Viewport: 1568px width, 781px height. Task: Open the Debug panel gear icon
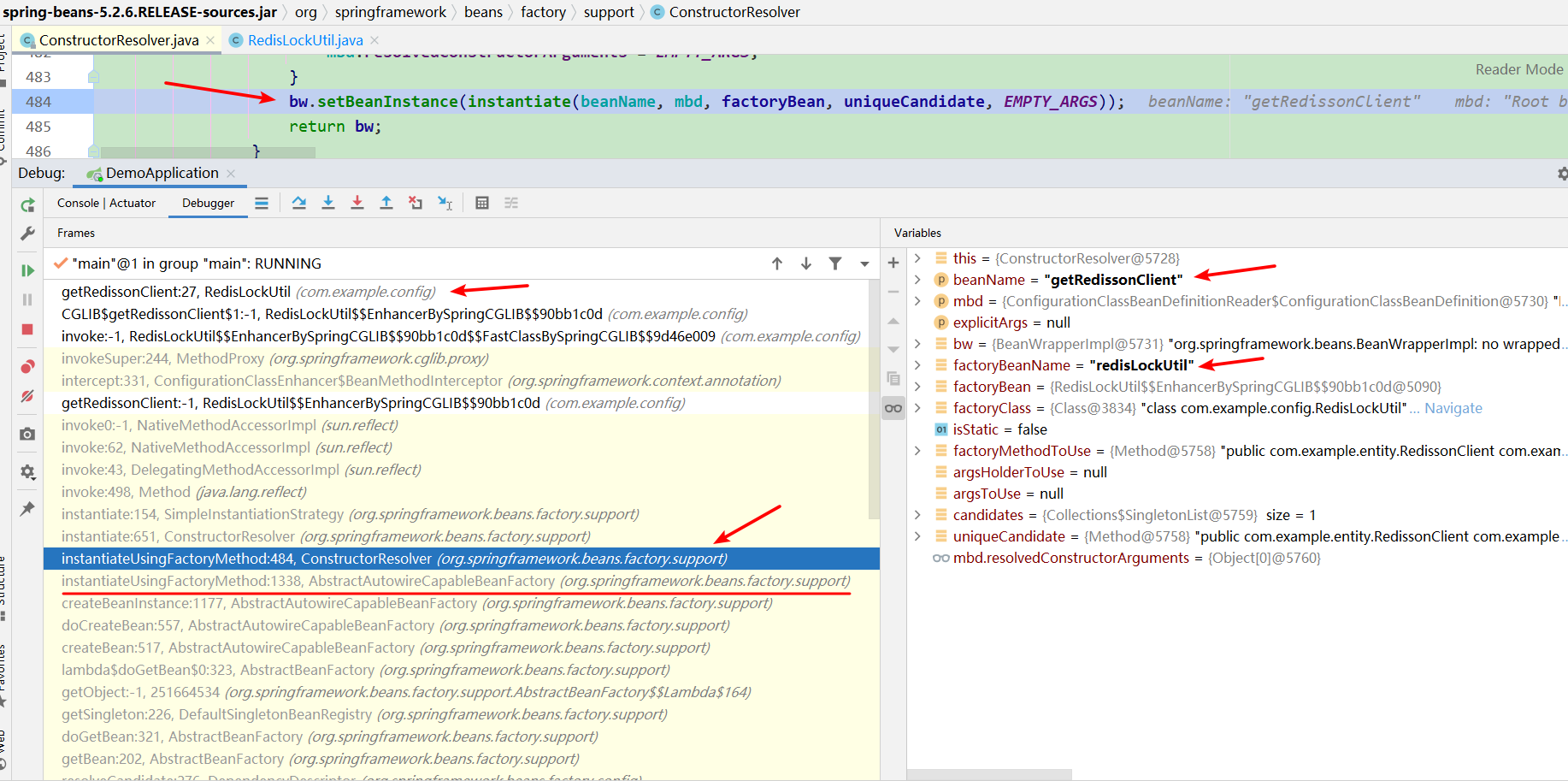coord(1562,174)
